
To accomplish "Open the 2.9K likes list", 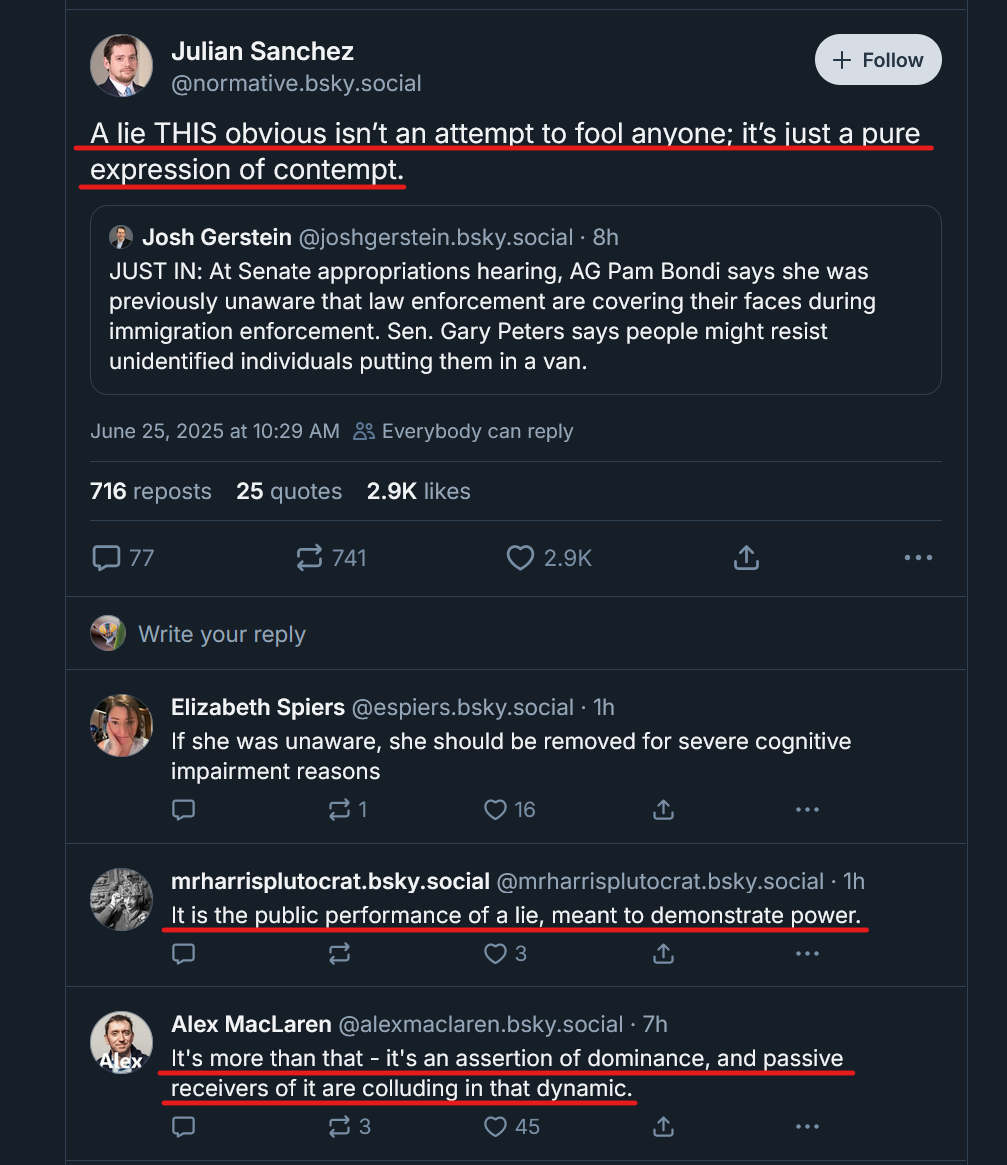I will tap(418, 491).
